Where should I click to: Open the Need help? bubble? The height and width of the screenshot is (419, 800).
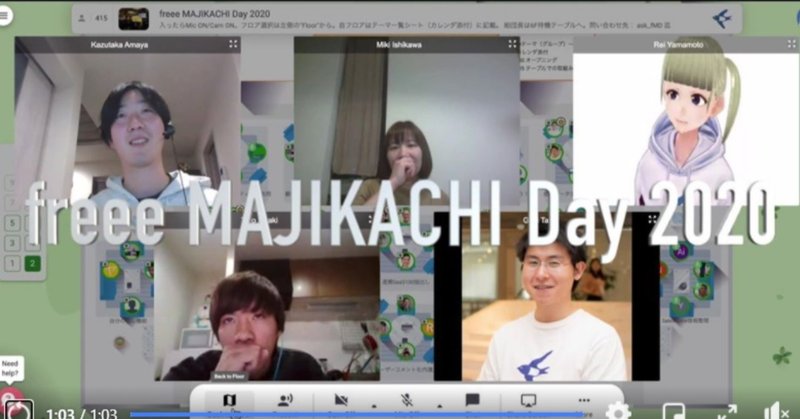pos(10,368)
